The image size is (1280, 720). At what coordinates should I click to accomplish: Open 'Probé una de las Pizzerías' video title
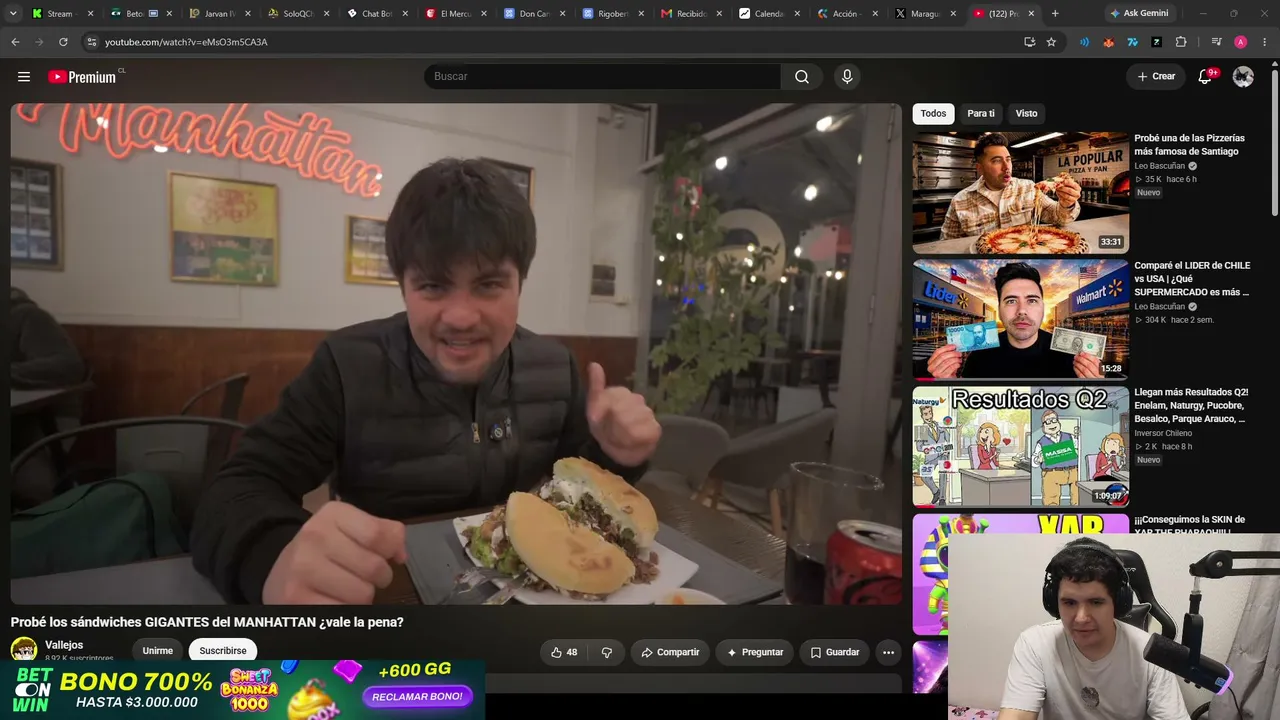pos(1190,145)
